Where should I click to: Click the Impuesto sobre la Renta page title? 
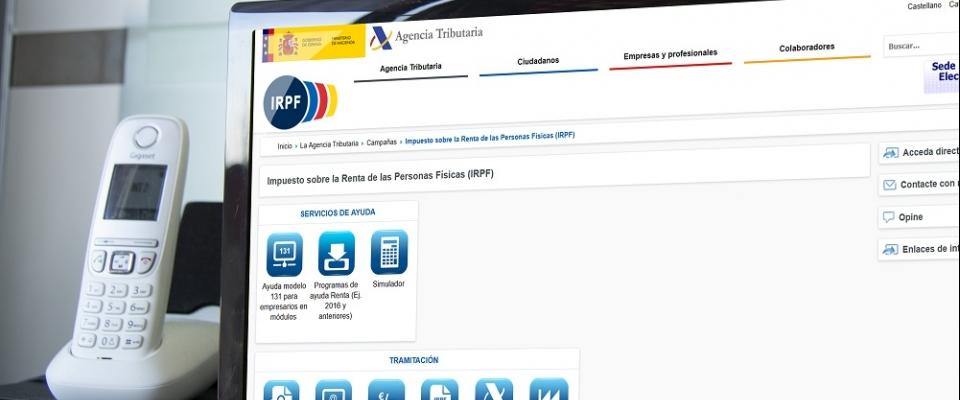point(380,178)
